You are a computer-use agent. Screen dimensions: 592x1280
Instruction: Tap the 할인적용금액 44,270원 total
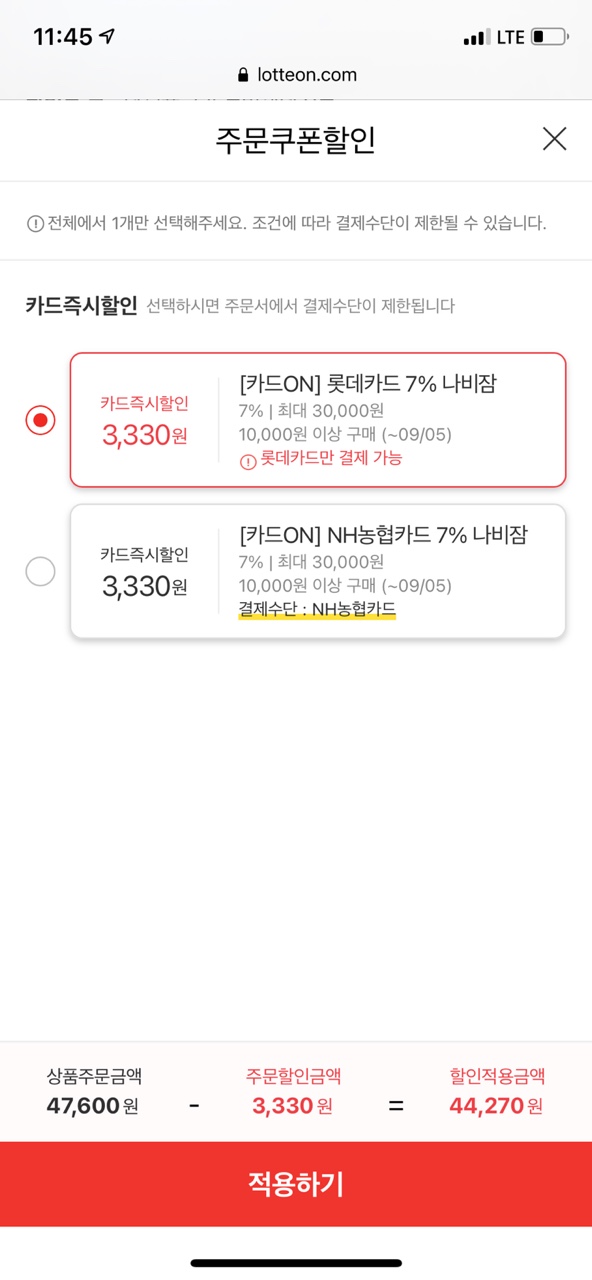coord(497,1092)
